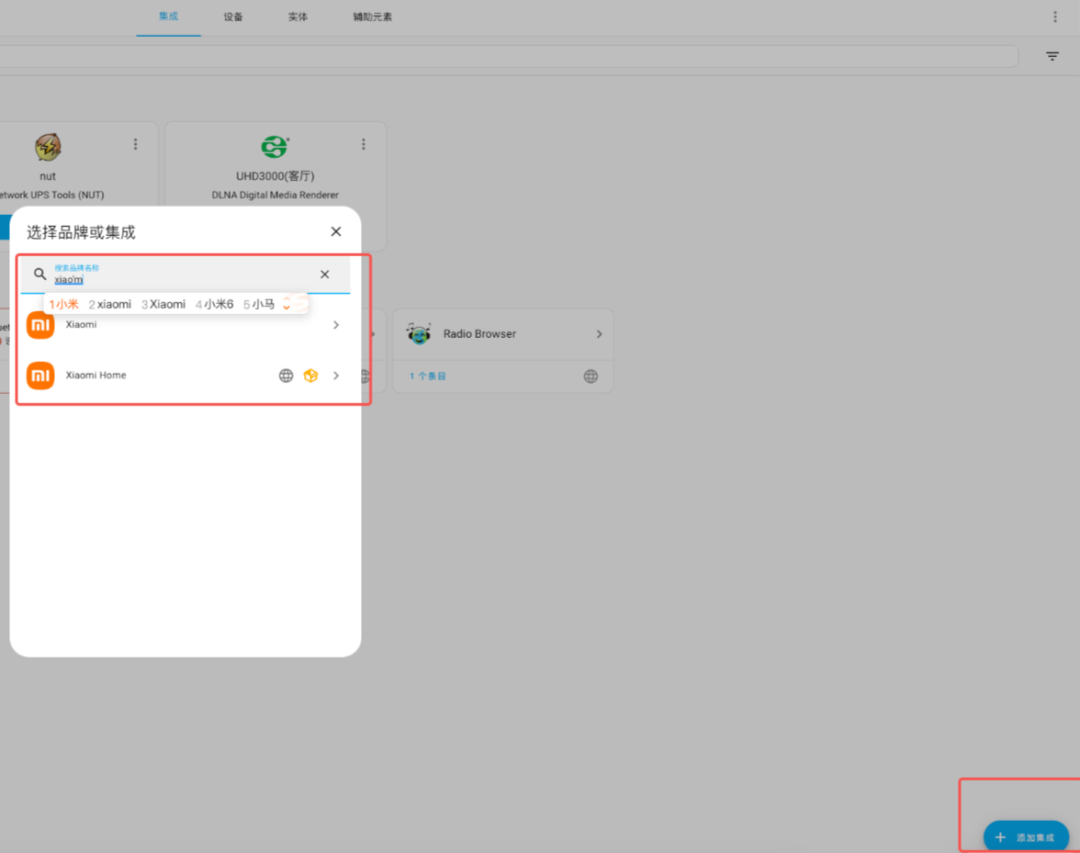Expand the Xiaomi row chevron
This screenshot has width=1080, height=853.
(x=335, y=325)
